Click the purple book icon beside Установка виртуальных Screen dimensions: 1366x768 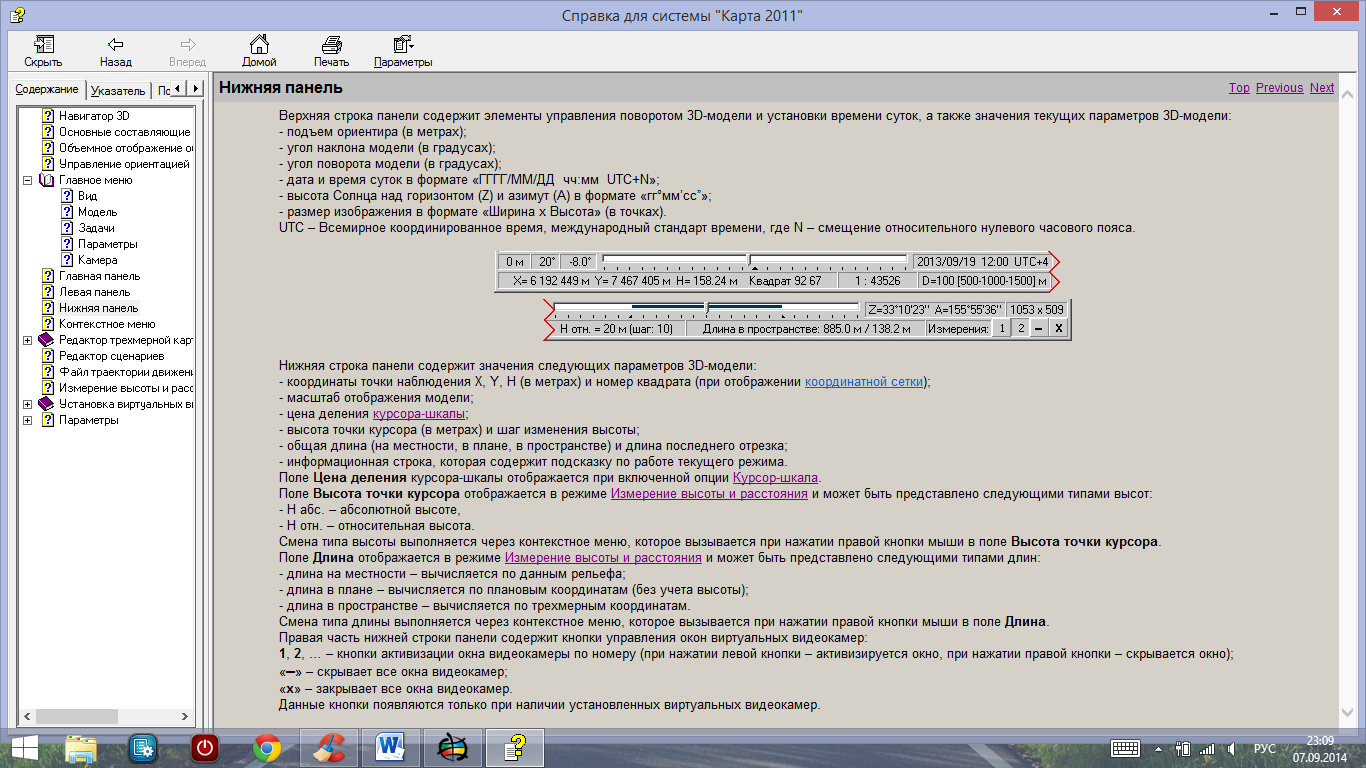[46, 404]
